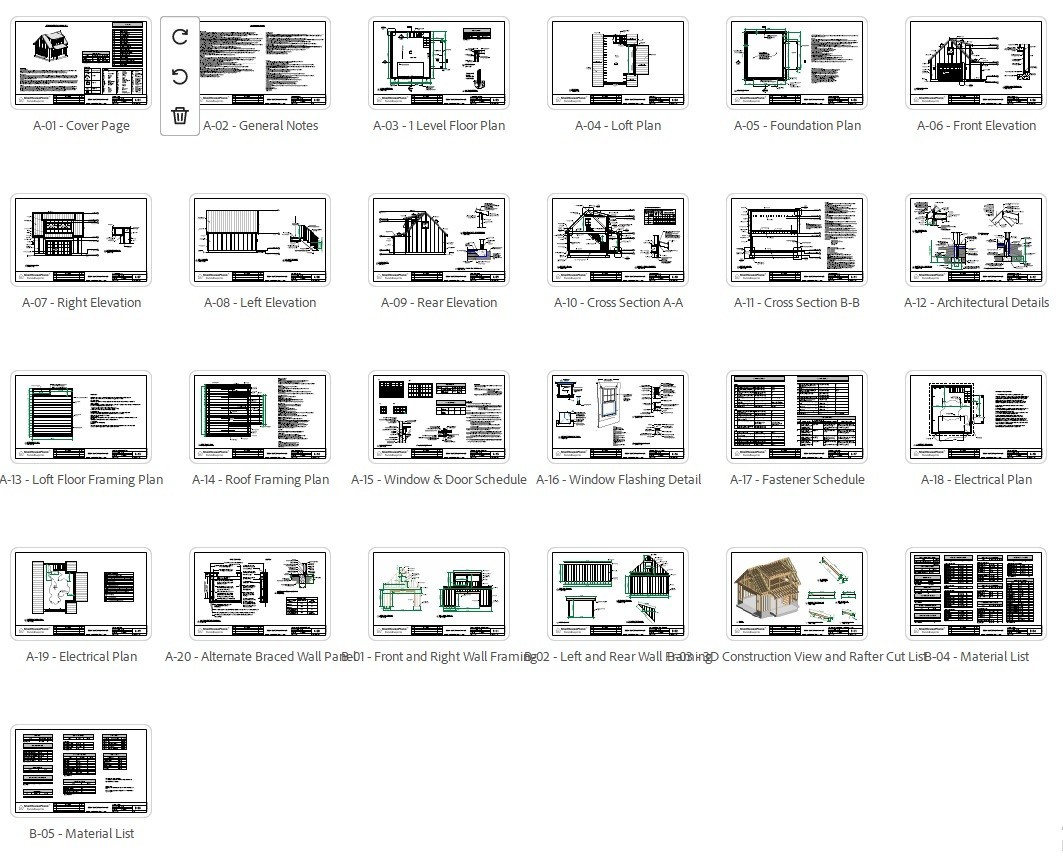The image size is (1063, 868).
Task: Delete the selected page using the trash icon
Action: coord(180,115)
